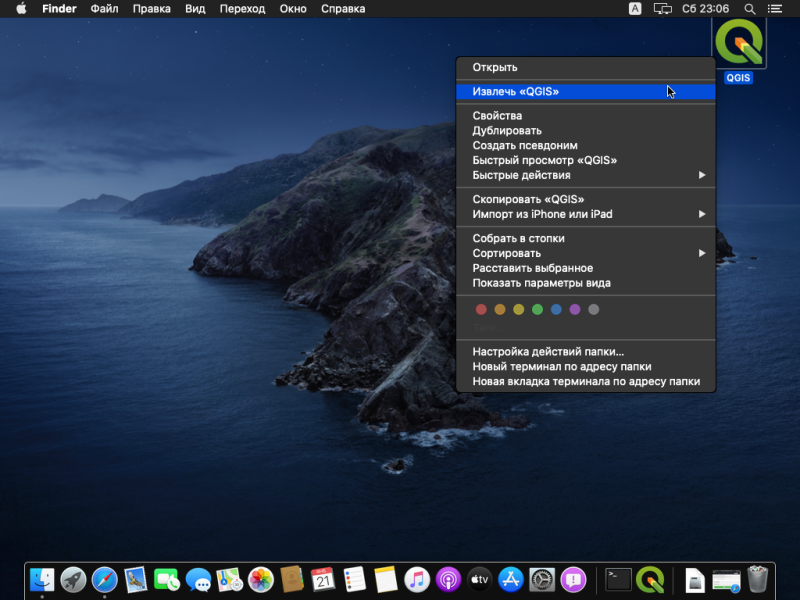Open Calendar from the Dock
The height and width of the screenshot is (600, 800).
click(323, 580)
